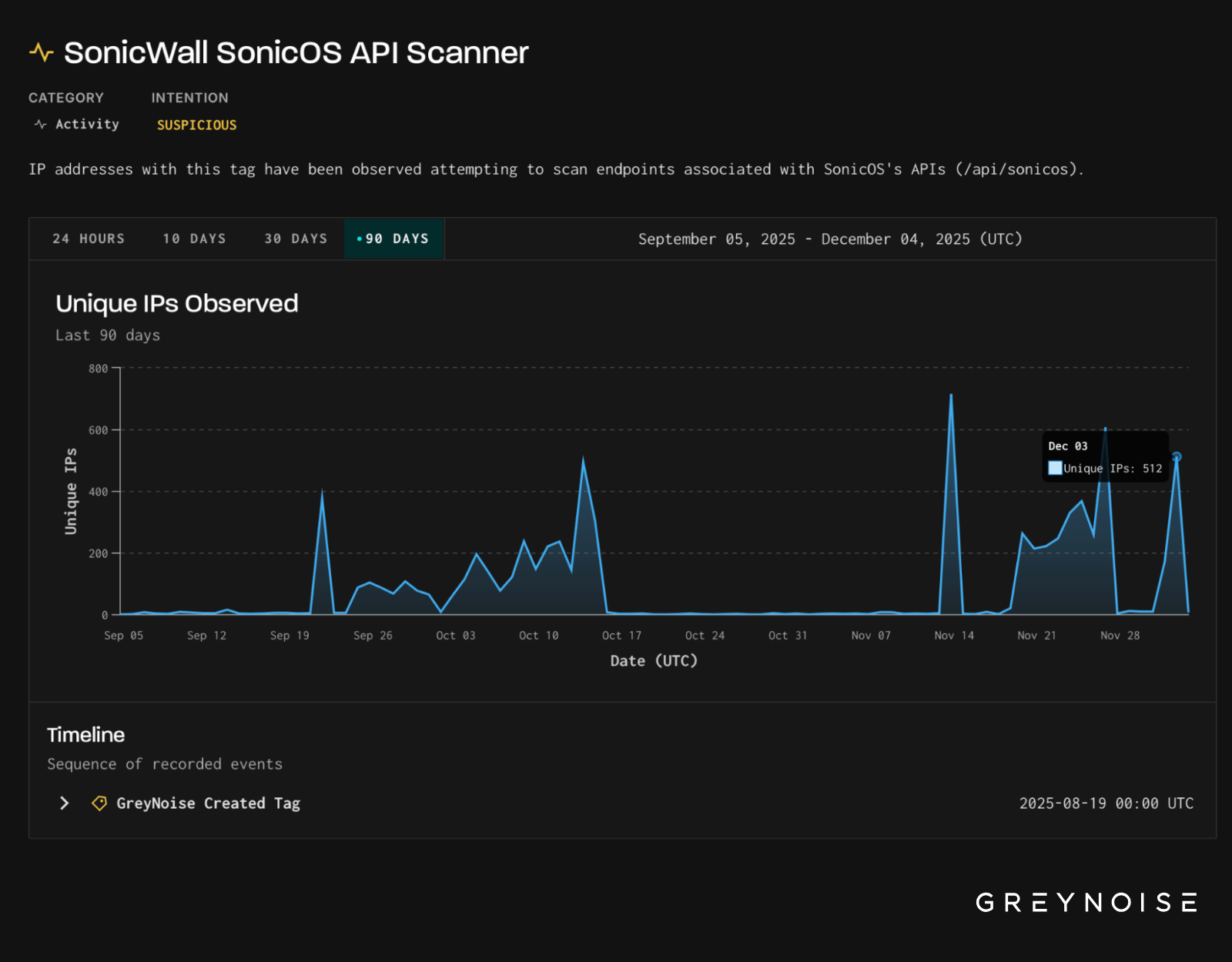This screenshot has height=962, width=1232.
Task: Expand the GreyNoise Created Tag timeline entry
Action: coord(65,803)
